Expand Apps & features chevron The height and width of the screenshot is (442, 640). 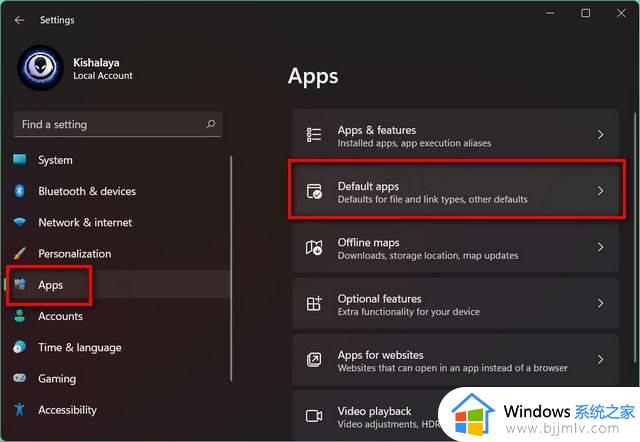[600, 135]
